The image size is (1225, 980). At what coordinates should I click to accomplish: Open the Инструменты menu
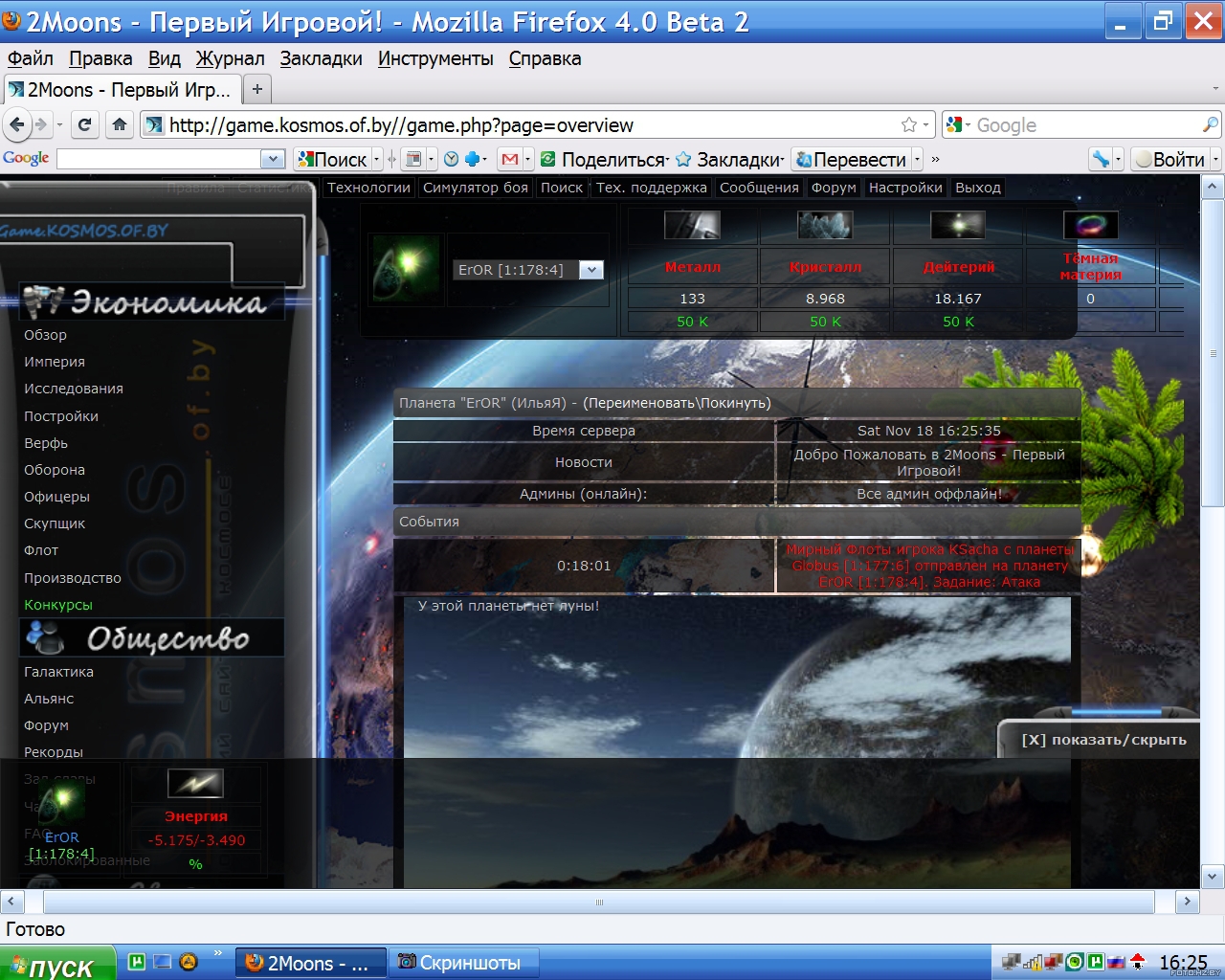click(435, 58)
